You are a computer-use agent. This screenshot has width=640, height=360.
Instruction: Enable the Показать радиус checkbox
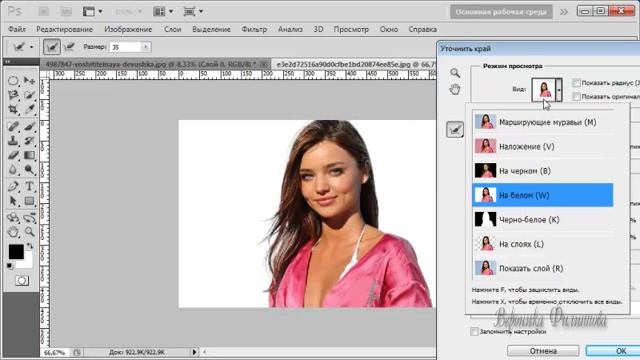(x=576, y=83)
